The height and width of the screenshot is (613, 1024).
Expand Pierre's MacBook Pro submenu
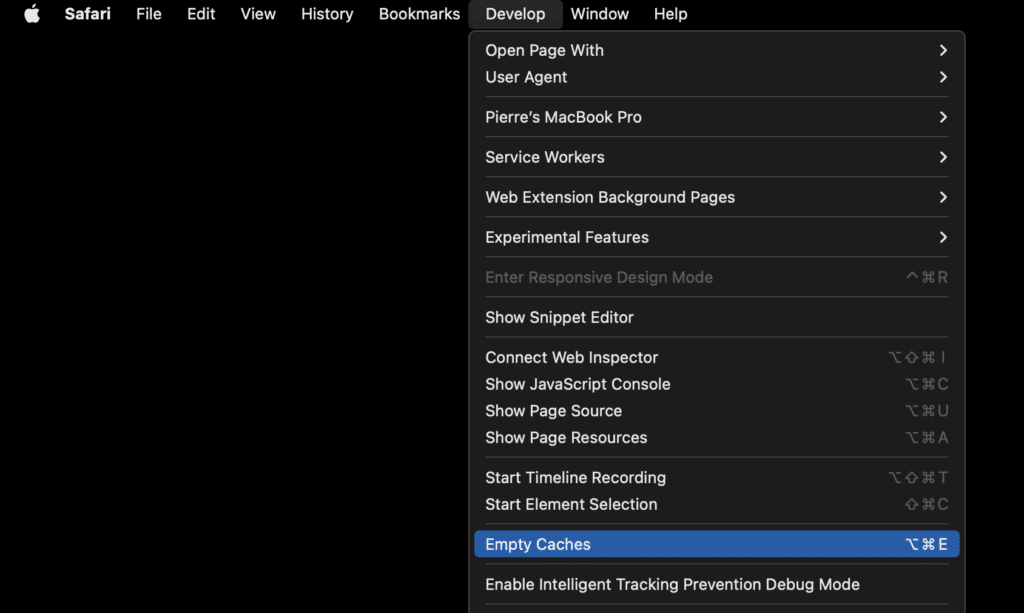coord(716,117)
